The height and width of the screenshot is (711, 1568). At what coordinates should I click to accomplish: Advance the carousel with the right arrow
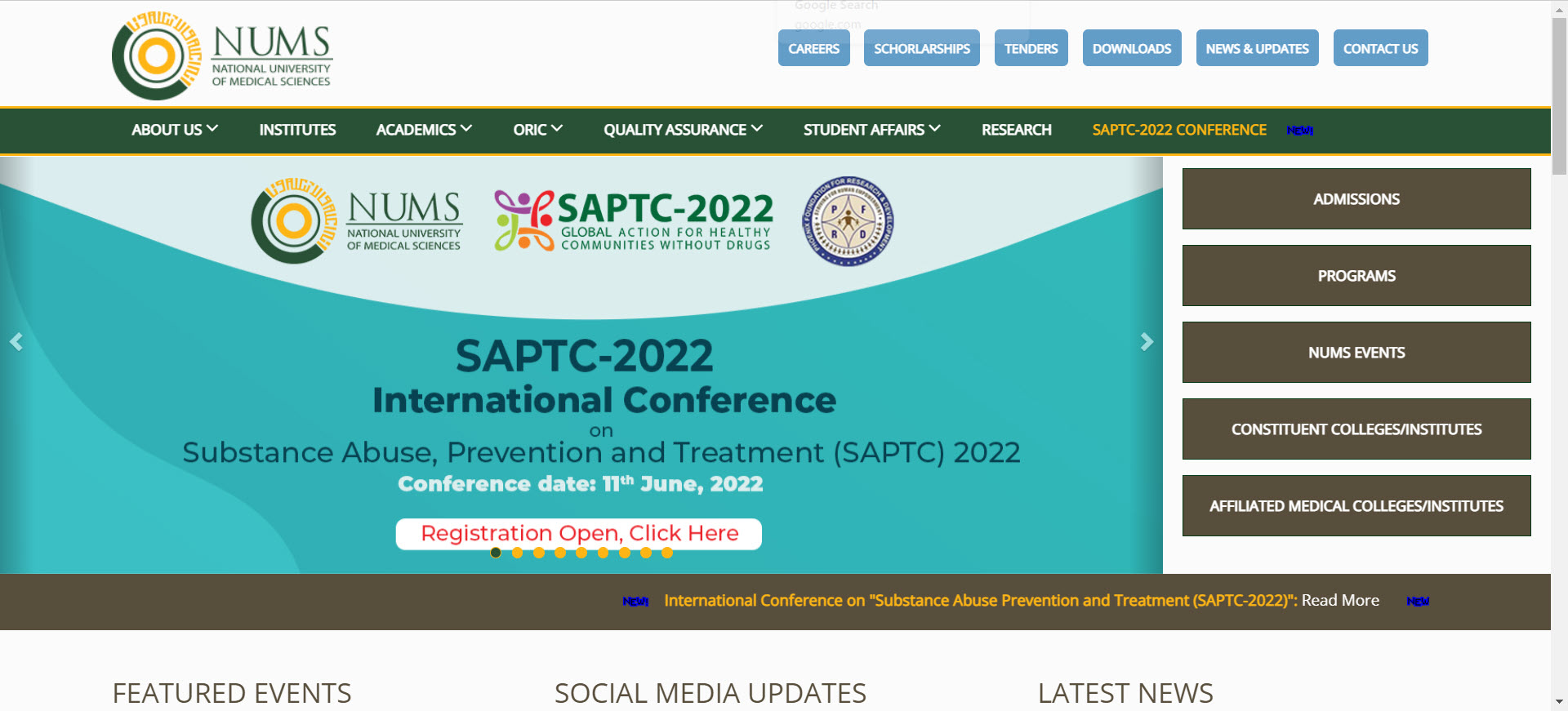coord(1147,341)
